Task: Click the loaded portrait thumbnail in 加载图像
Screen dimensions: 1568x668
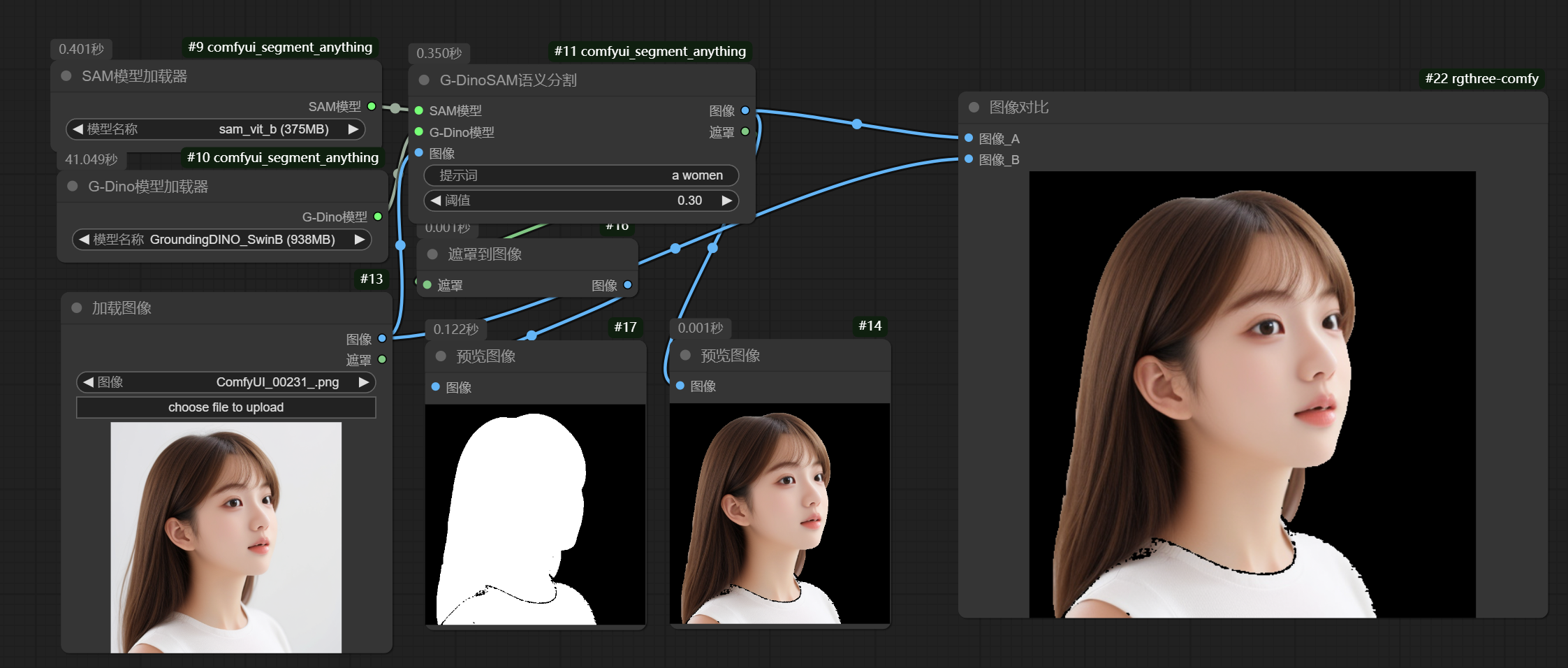Action: pyautogui.click(x=226, y=537)
